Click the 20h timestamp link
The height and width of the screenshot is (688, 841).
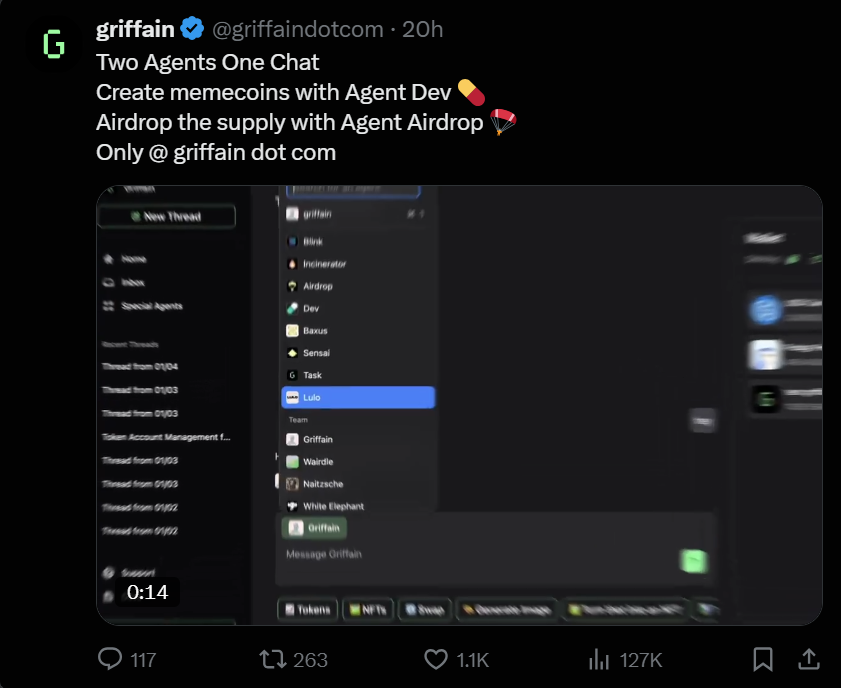point(422,30)
